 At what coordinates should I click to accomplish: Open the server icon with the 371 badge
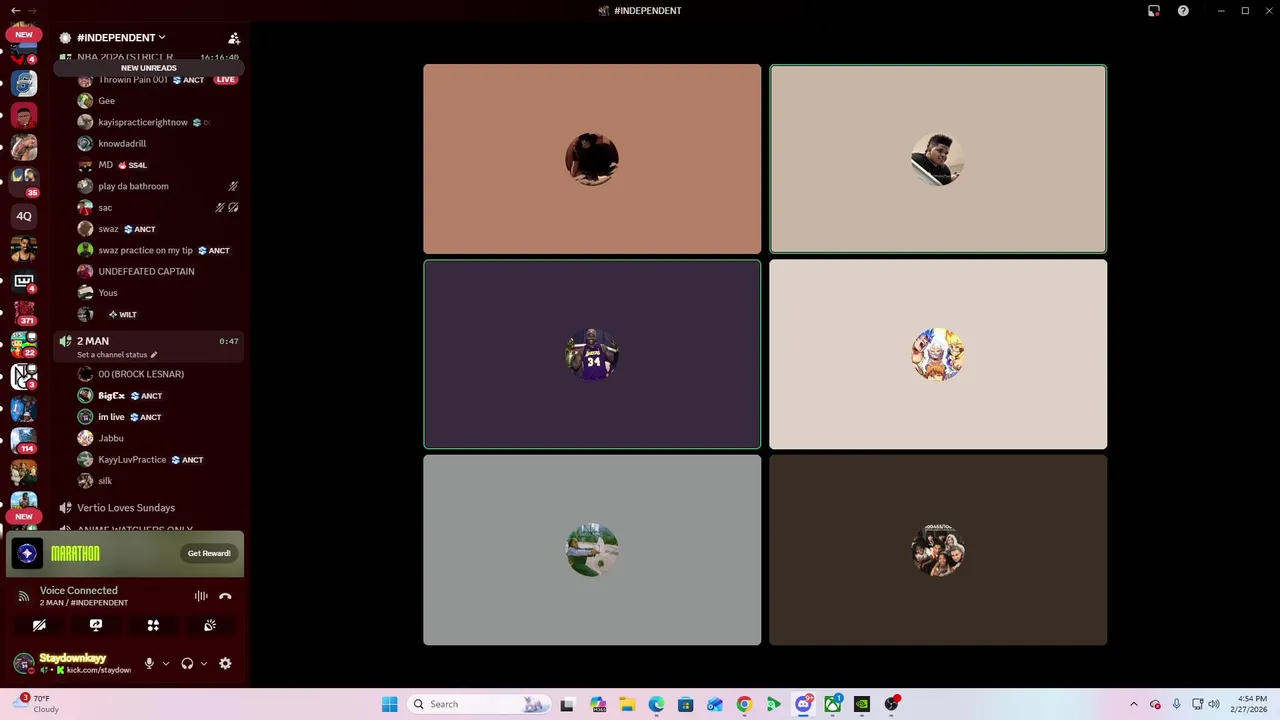(24, 312)
